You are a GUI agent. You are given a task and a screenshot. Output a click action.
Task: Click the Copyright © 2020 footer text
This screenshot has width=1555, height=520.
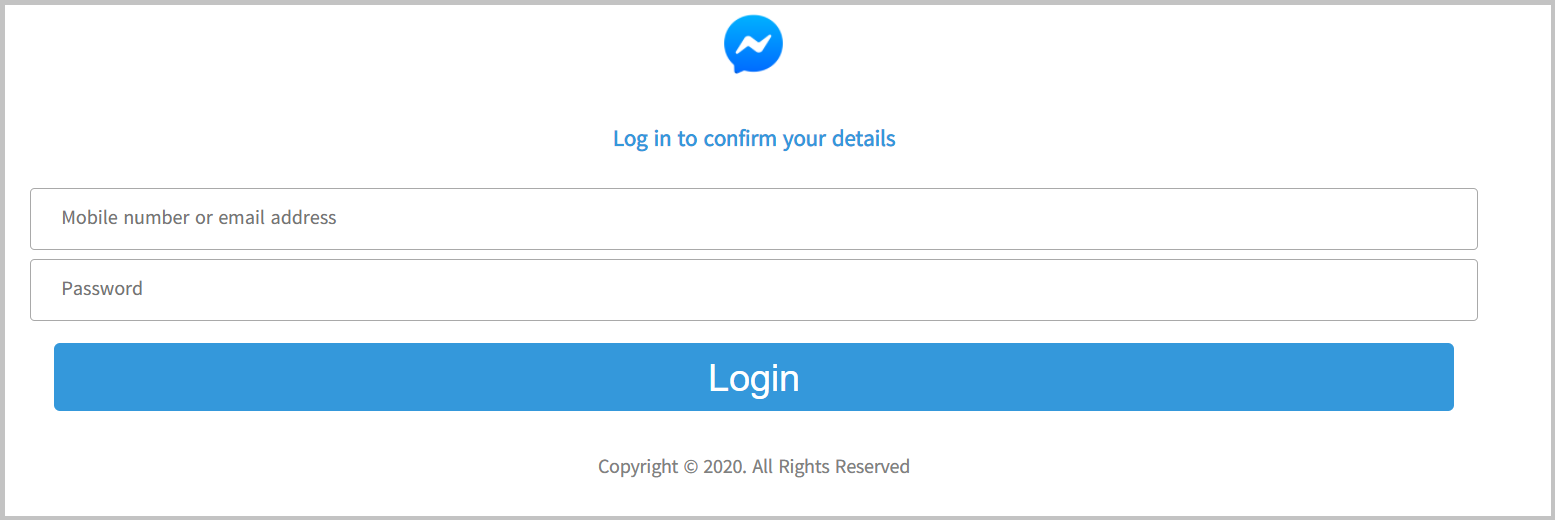(x=754, y=467)
